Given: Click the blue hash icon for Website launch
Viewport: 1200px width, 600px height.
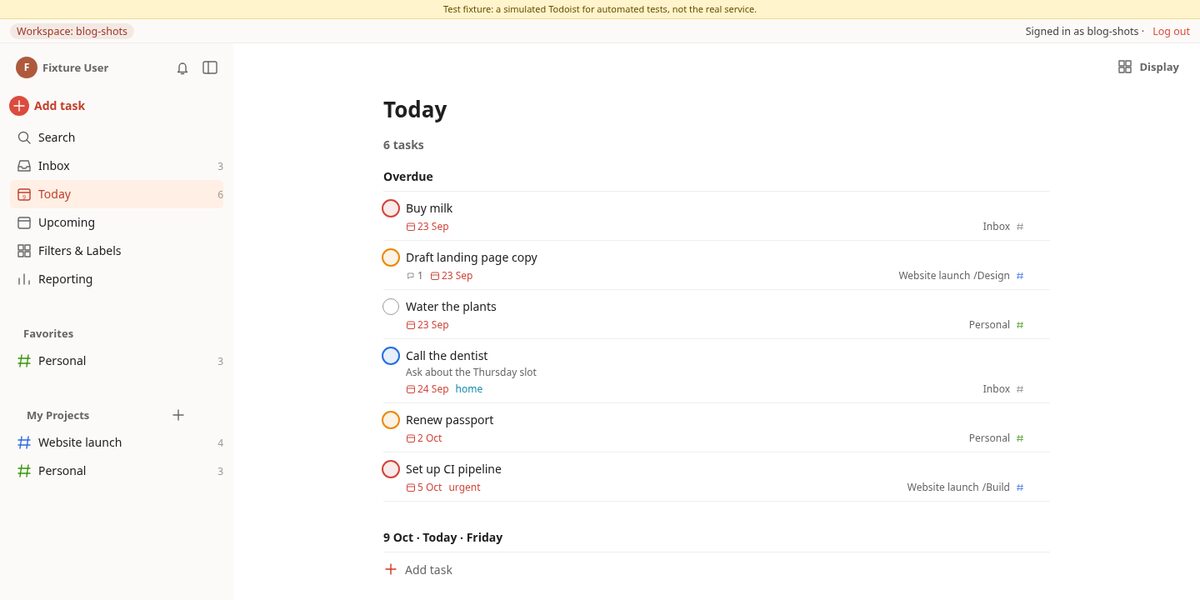Looking at the screenshot, I should coord(24,443).
